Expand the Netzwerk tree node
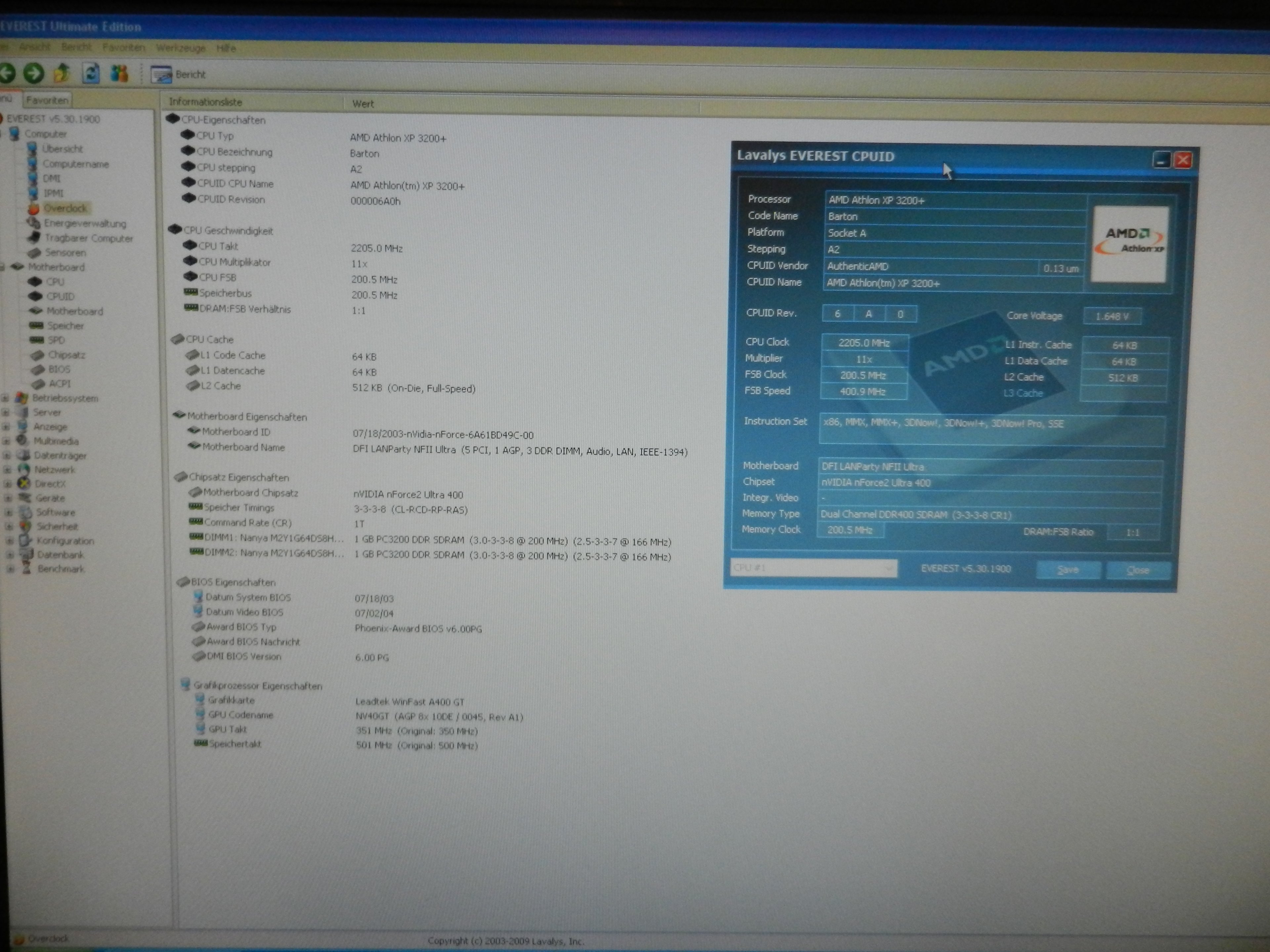The image size is (1270, 952). coord(8,469)
